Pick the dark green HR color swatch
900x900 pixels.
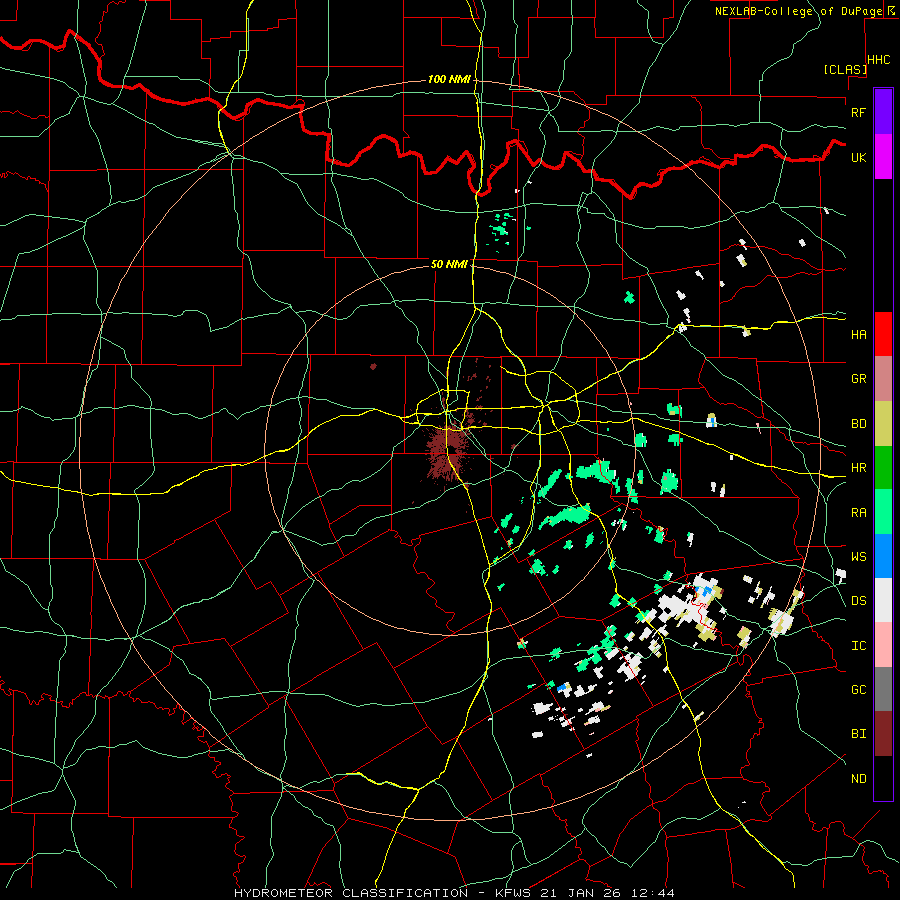[x=883, y=468]
